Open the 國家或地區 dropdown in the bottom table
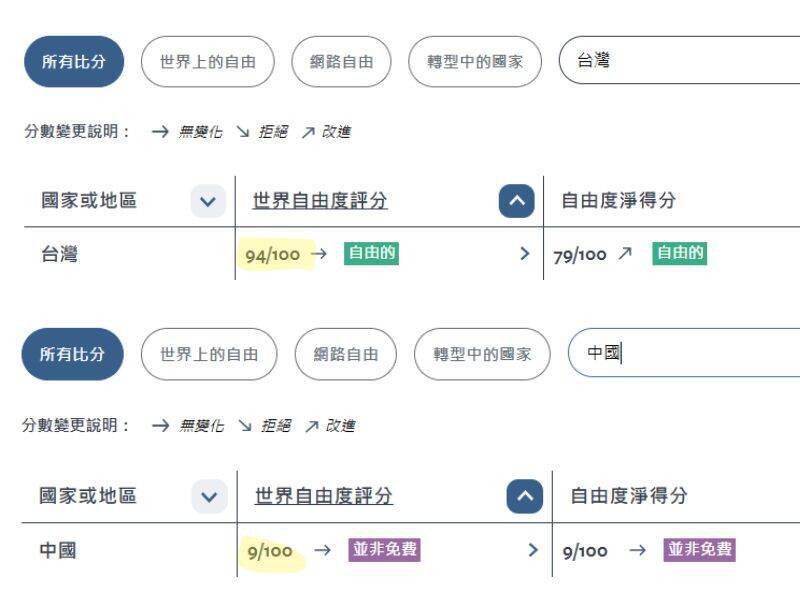 (207, 495)
